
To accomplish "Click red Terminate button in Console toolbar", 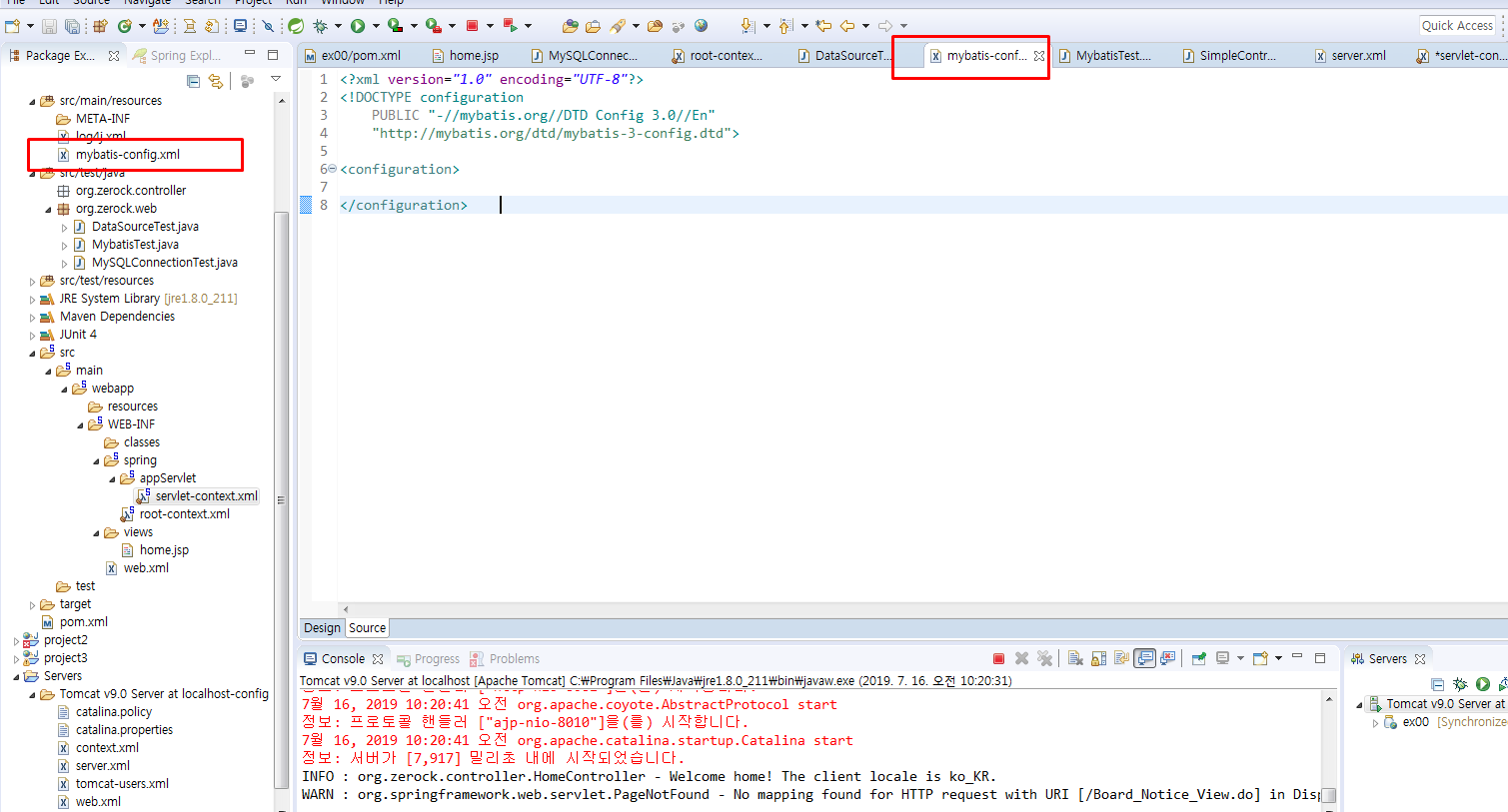I will tap(998, 658).
